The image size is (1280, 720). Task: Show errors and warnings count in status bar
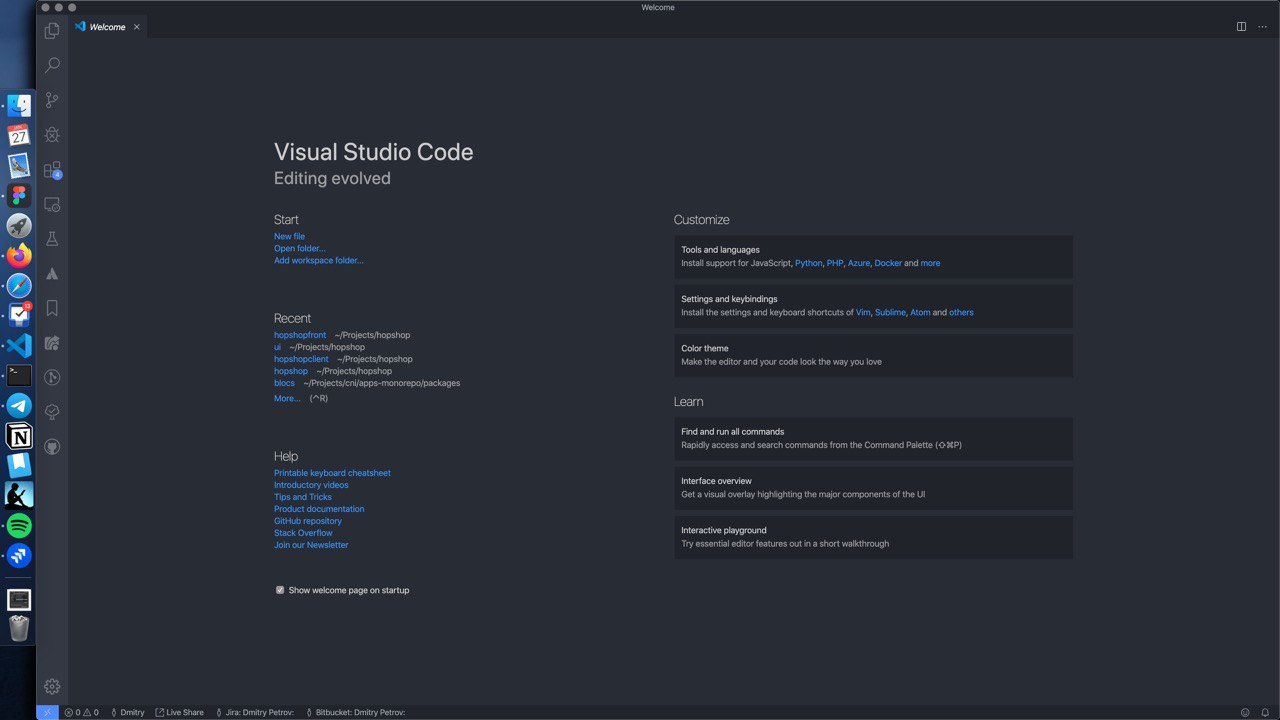[x=81, y=712]
